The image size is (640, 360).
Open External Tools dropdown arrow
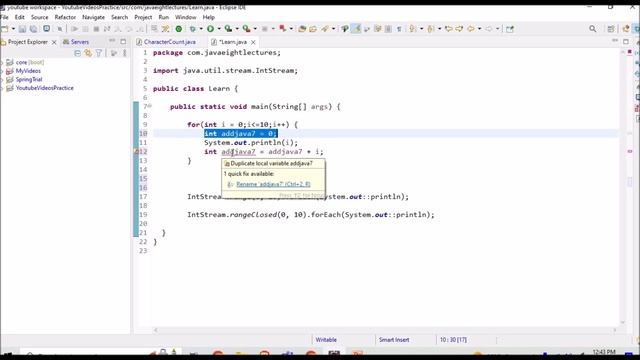tap(255, 29)
